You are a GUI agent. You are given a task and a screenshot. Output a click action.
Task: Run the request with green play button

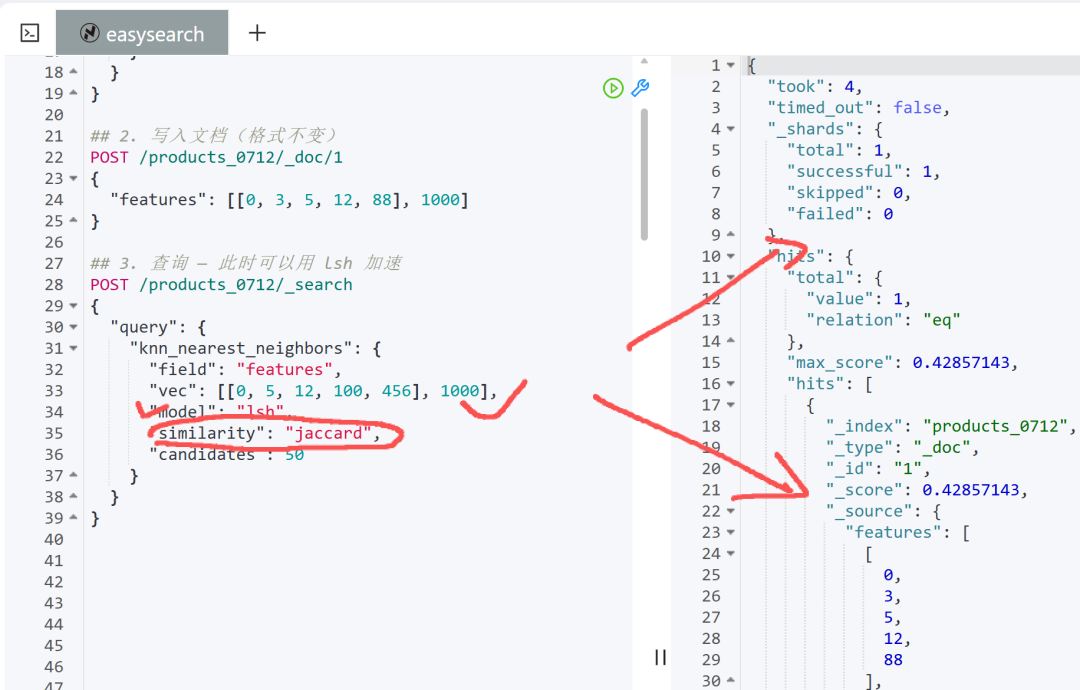pyautogui.click(x=613, y=88)
